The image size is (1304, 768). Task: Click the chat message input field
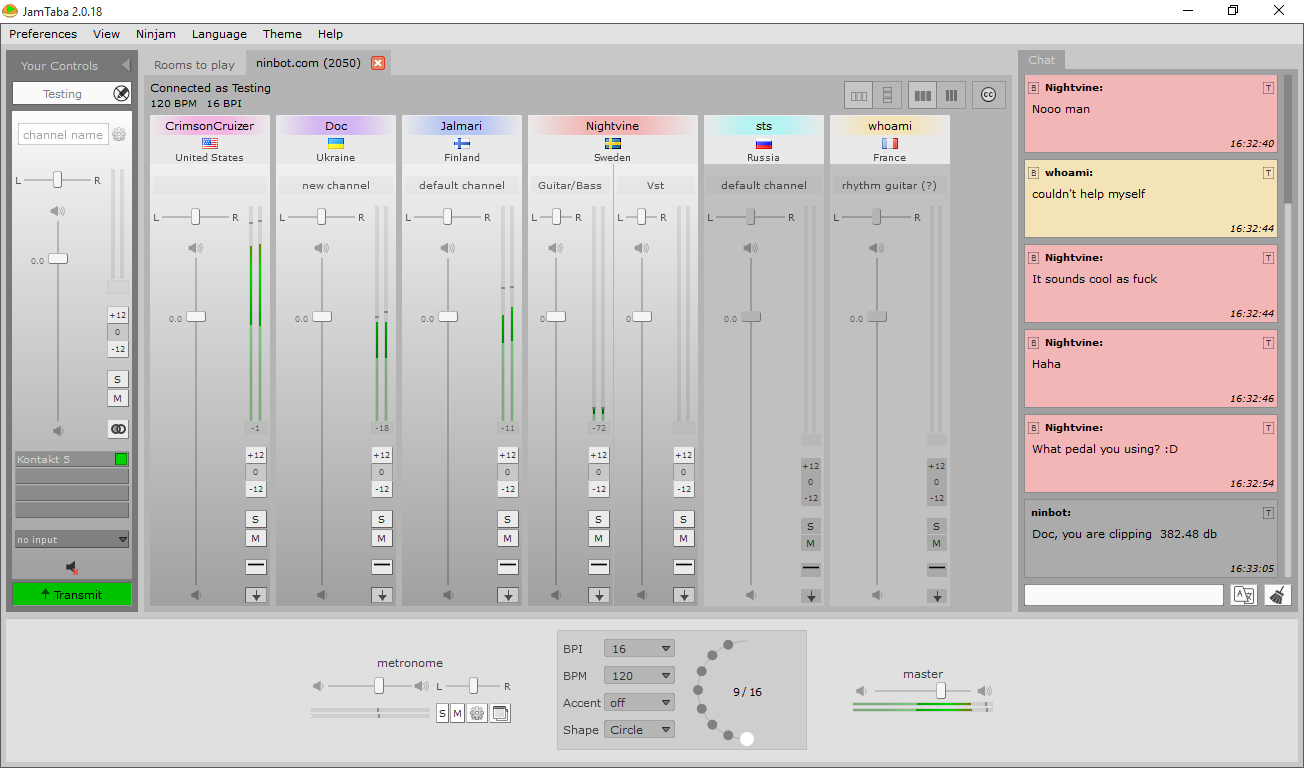click(x=1124, y=595)
